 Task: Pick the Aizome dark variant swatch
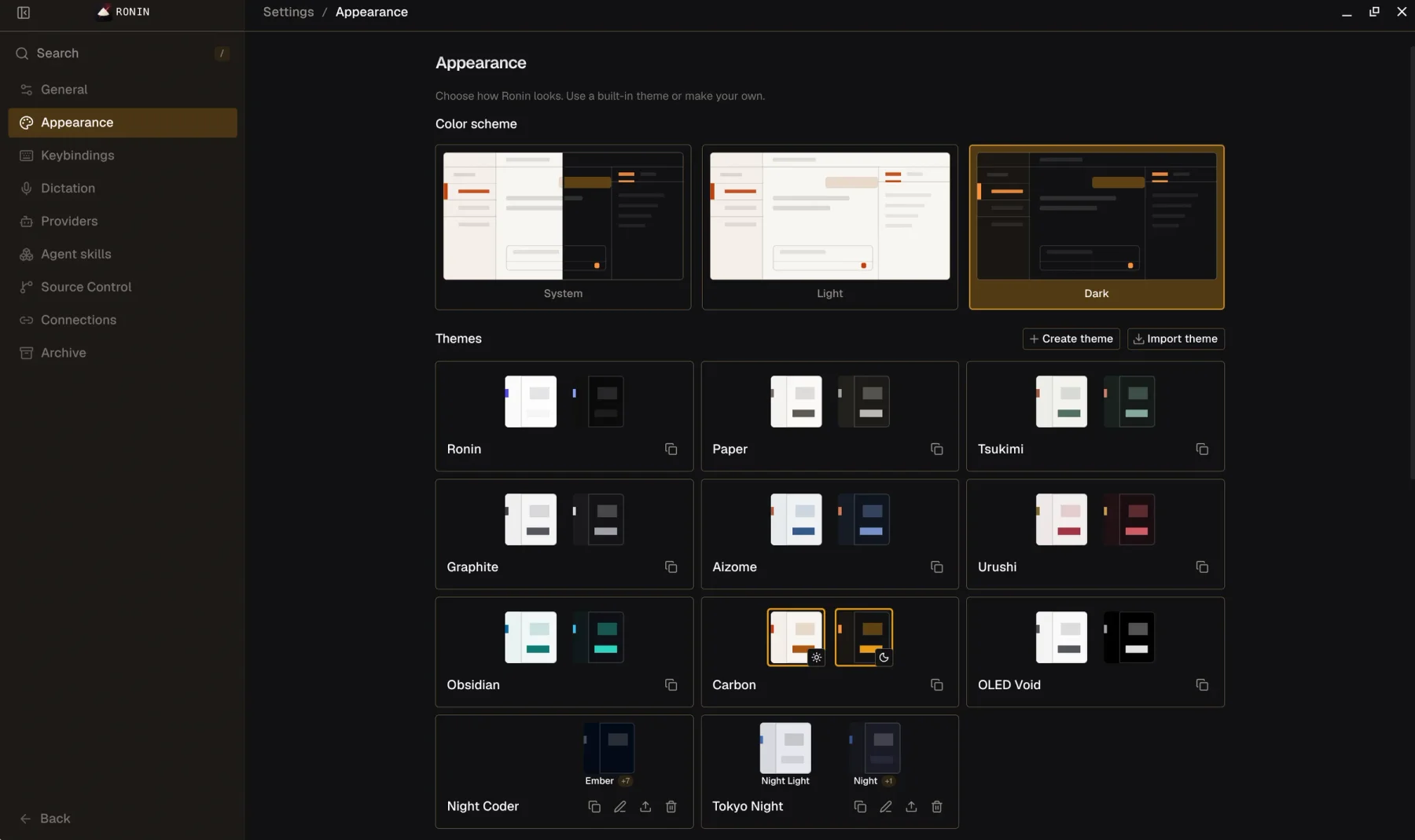coord(863,519)
